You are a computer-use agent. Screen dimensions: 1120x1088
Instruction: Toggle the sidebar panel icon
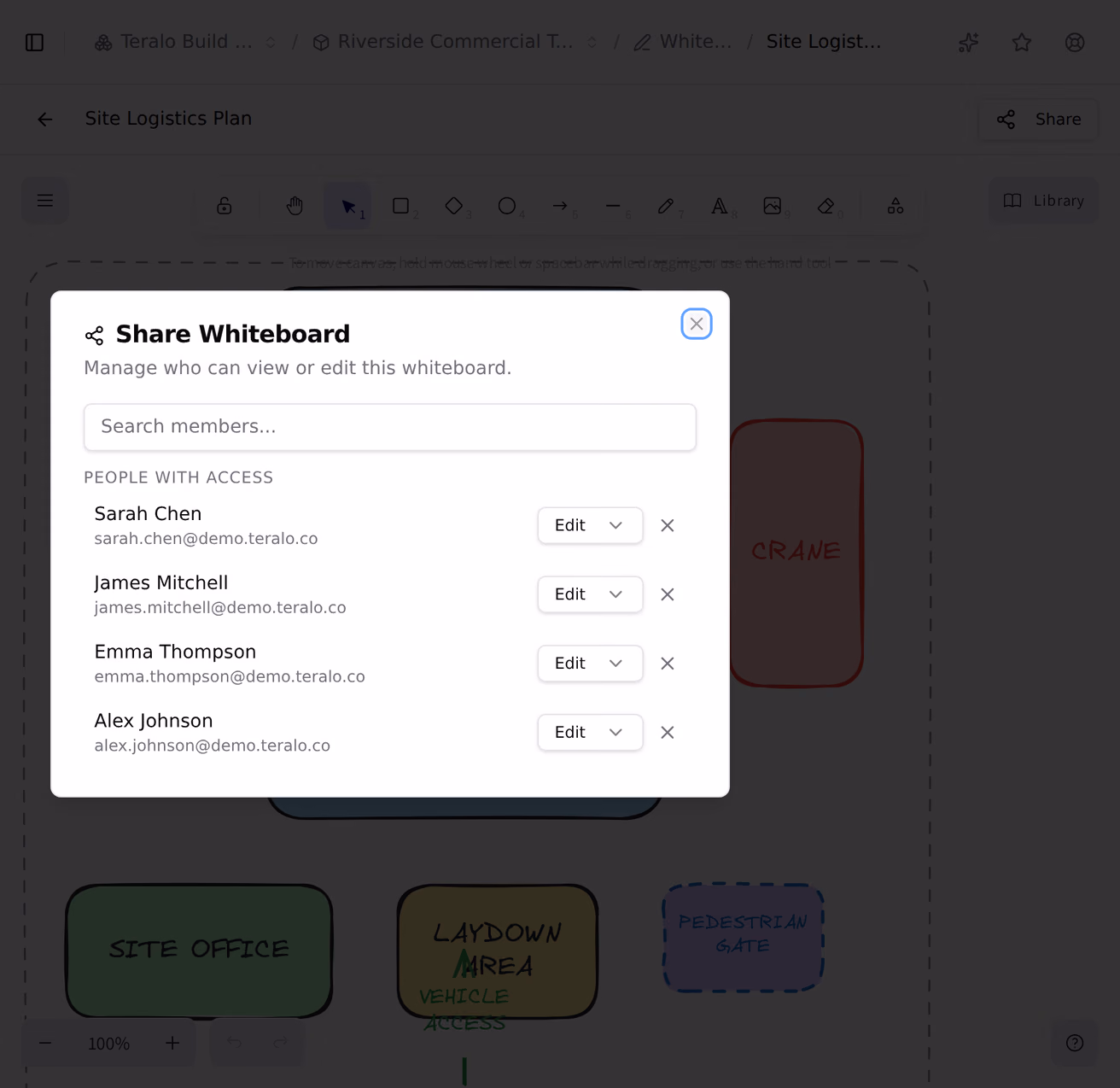tap(35, 42)
